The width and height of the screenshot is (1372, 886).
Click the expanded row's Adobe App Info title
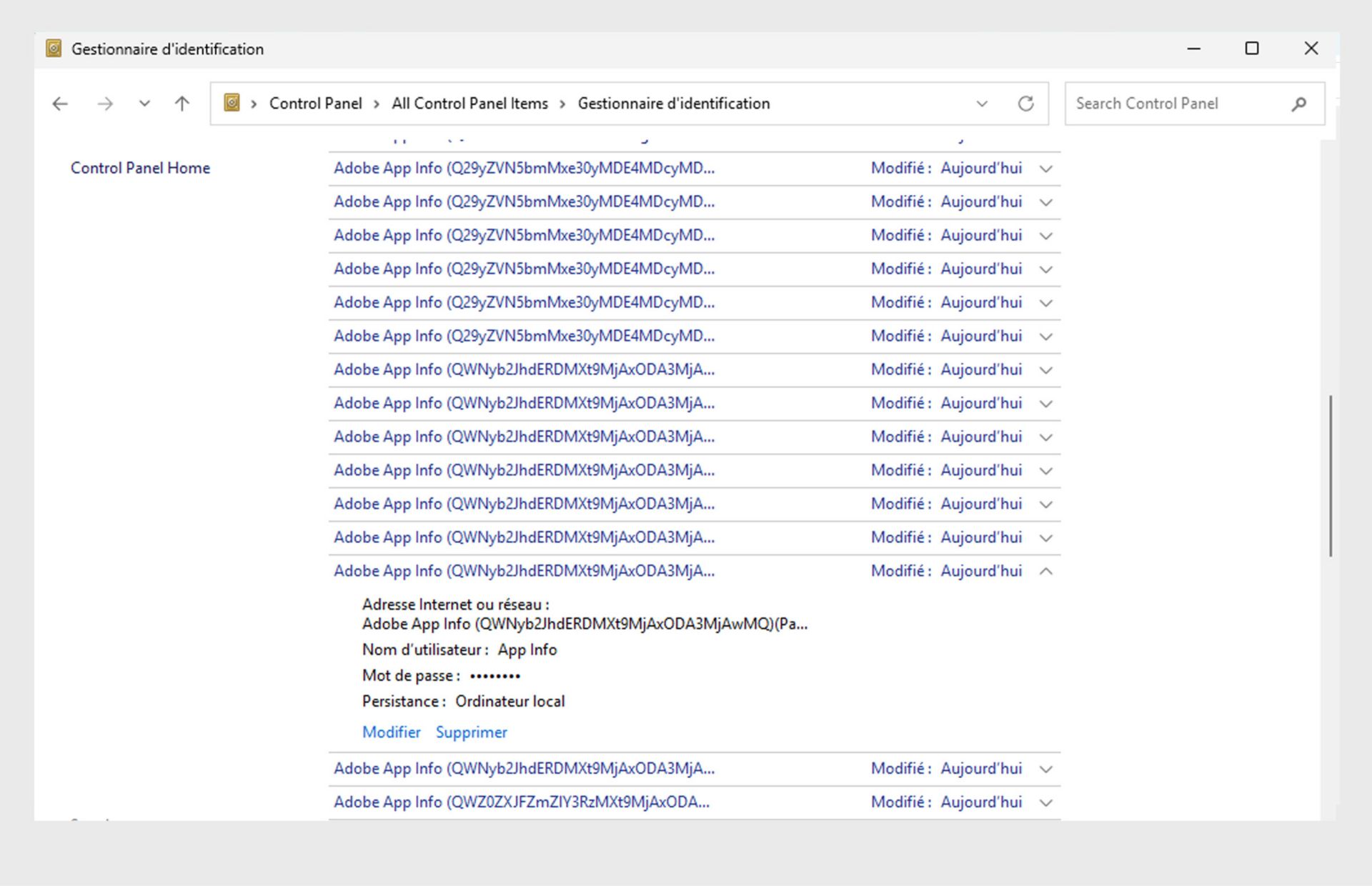tap(524, 571)
